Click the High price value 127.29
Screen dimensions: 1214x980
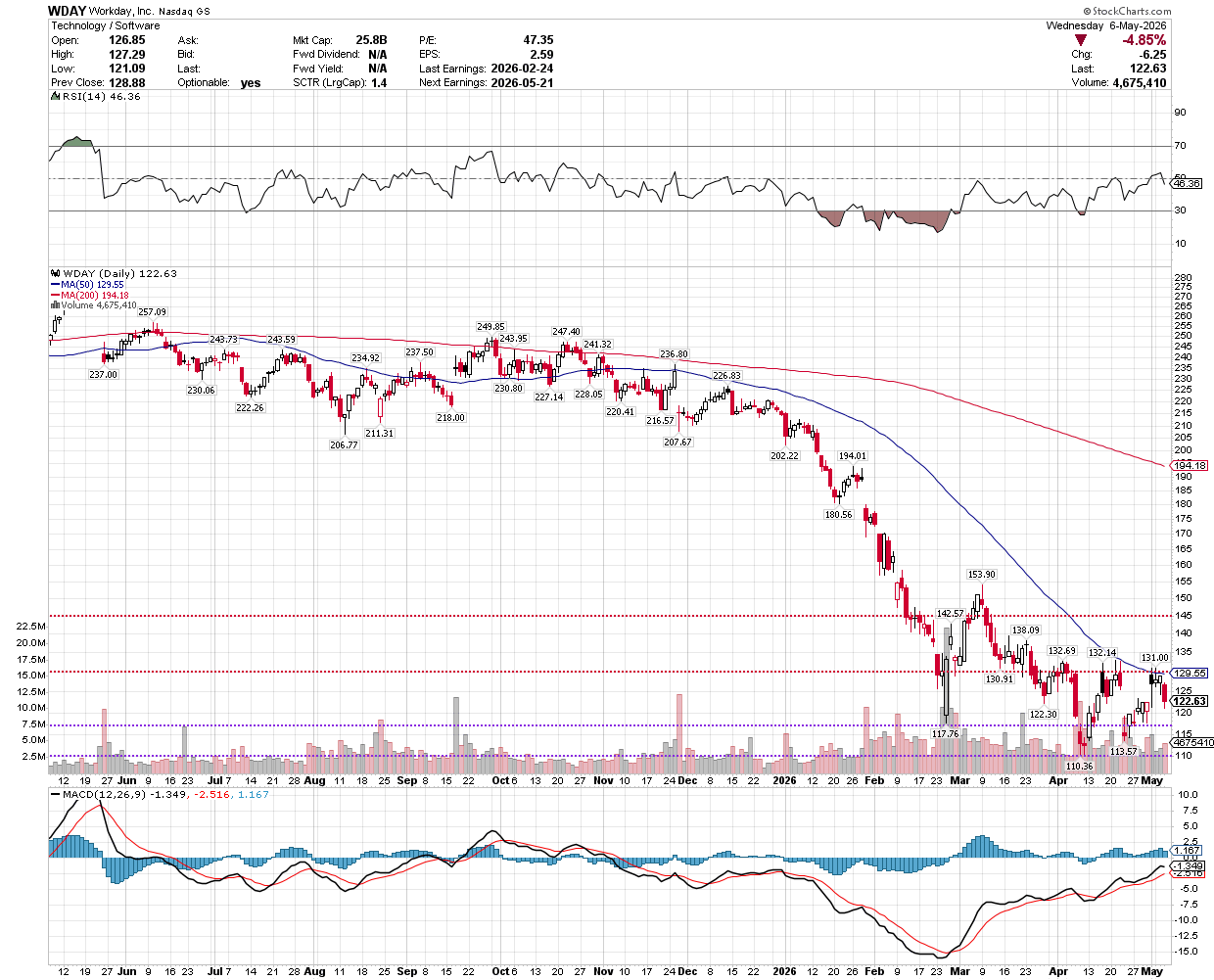click(x=127, y=55)
